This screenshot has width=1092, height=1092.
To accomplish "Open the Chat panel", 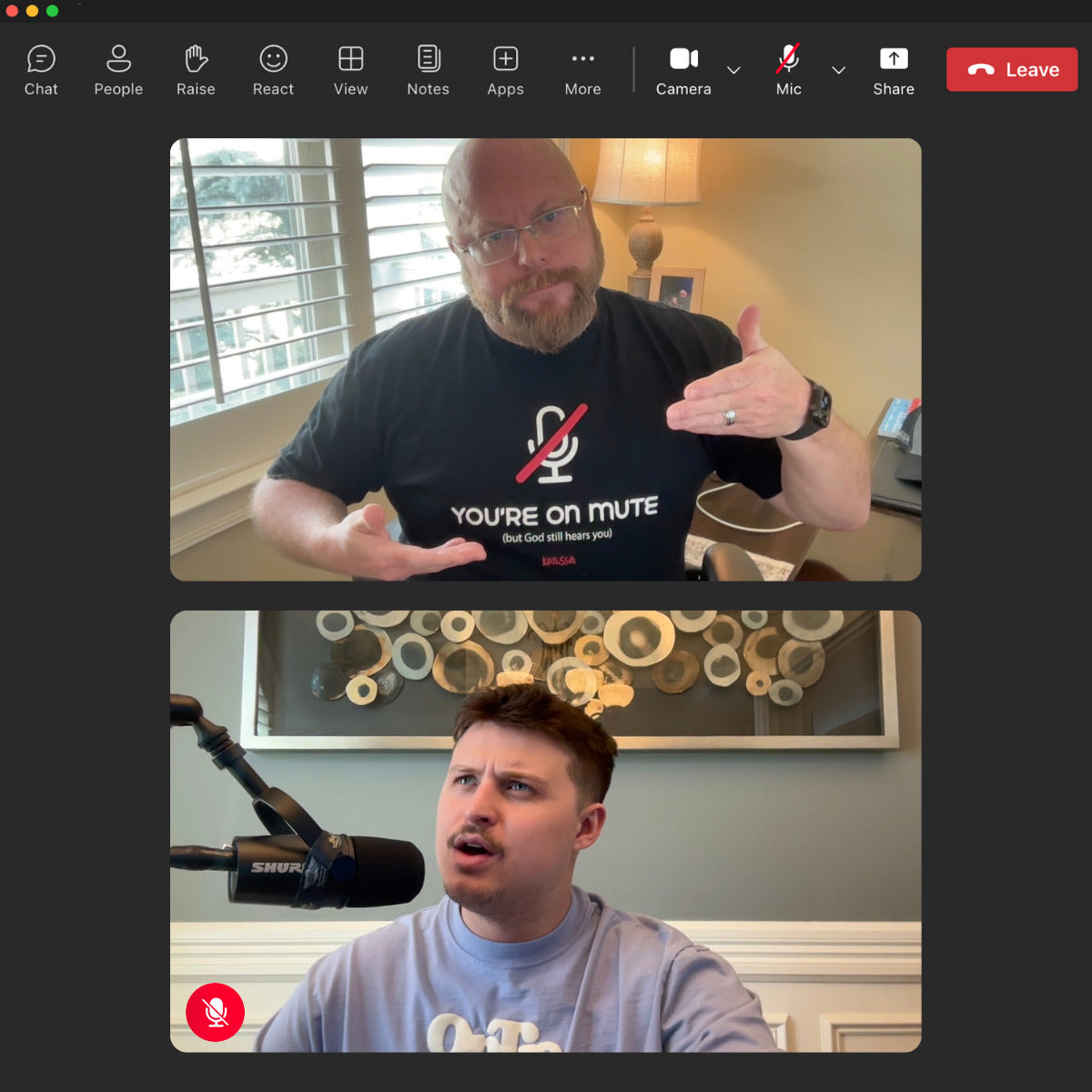I will tap(41, 70).
